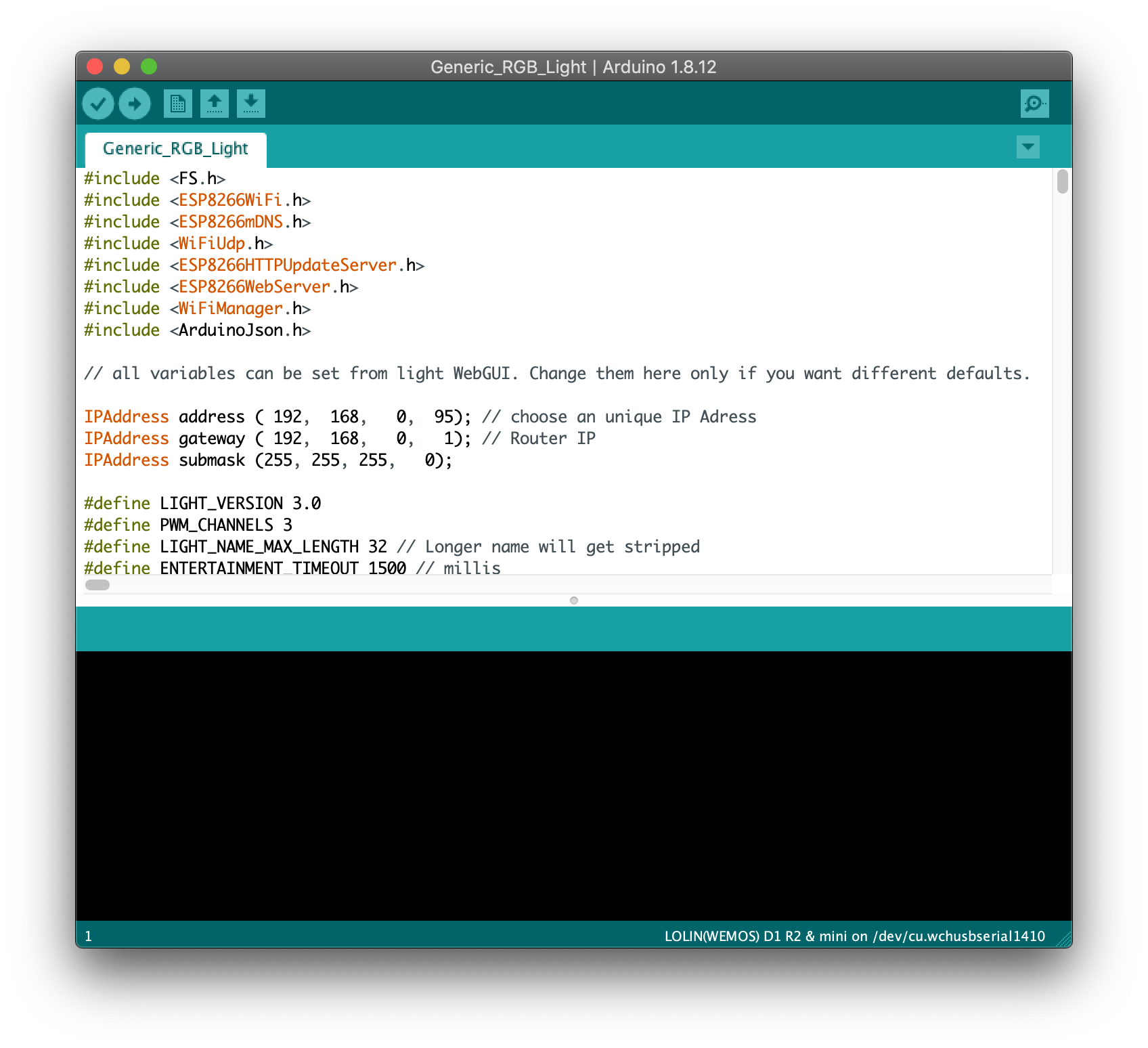The width and height of the screenshot is (1148, 1048).
Task: Open the Serial Monitor magnifier icon
Action: coord(1035,104)
